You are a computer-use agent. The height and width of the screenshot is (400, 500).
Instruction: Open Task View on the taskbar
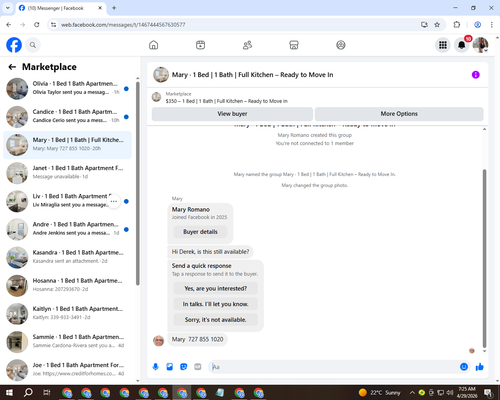[47, 393]
